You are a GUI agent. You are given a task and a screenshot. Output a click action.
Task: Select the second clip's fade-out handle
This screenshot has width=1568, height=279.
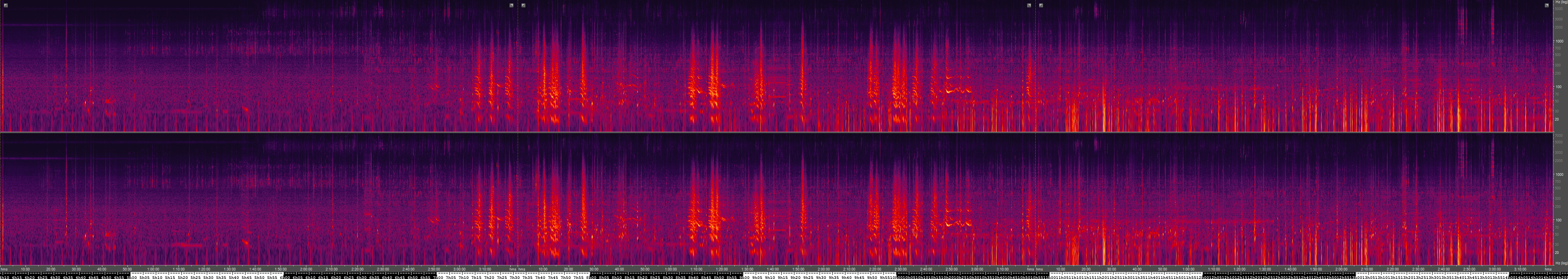(1029, 5)
